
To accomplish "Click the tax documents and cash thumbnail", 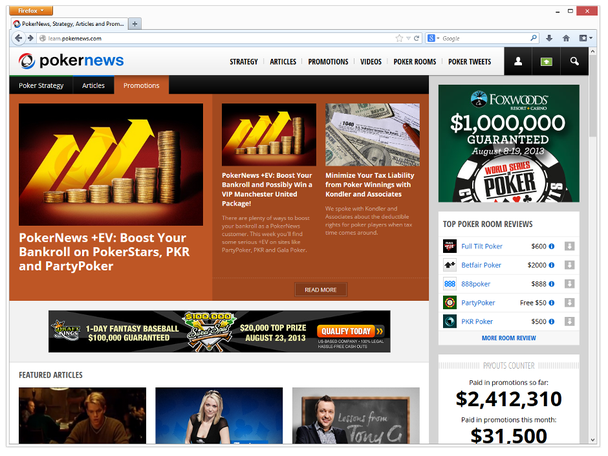I will tap(372, 135).
